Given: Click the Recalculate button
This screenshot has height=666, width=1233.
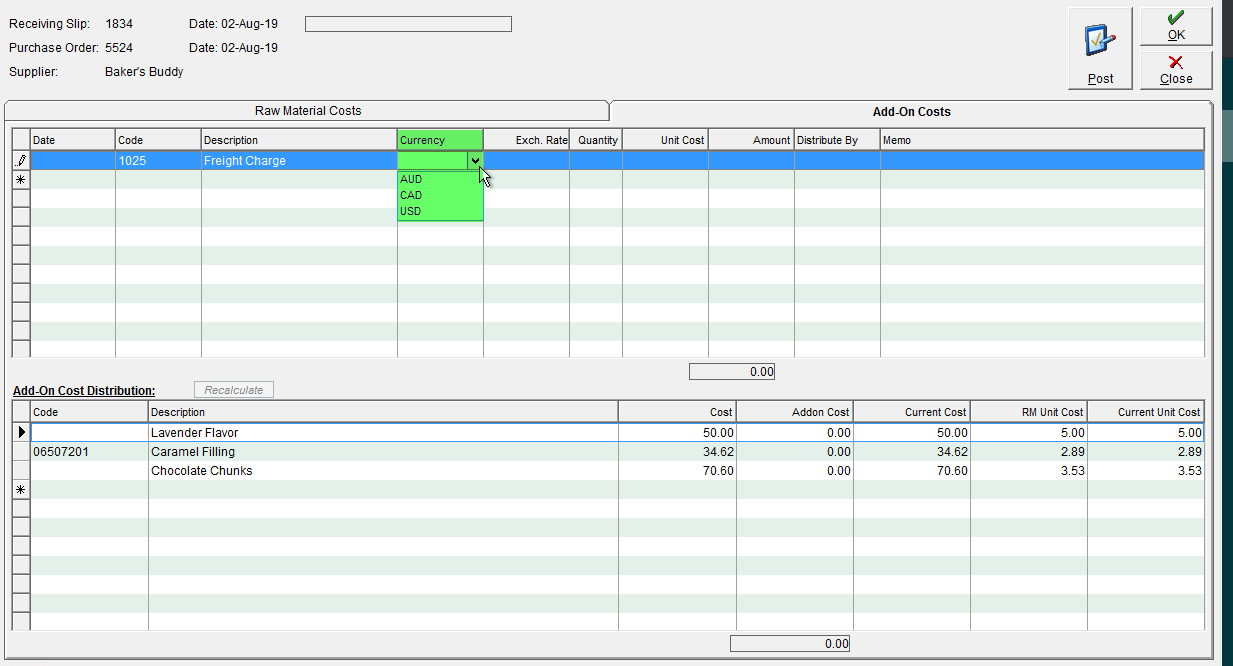Looking at the screenshot, I should pos(233,390).
